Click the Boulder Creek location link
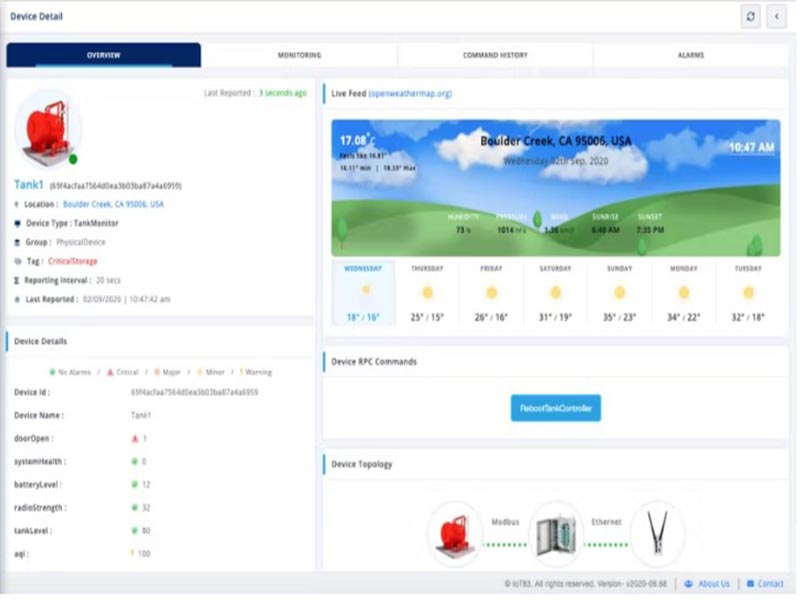This screenshot has height=600, width=800. [113, 204]
